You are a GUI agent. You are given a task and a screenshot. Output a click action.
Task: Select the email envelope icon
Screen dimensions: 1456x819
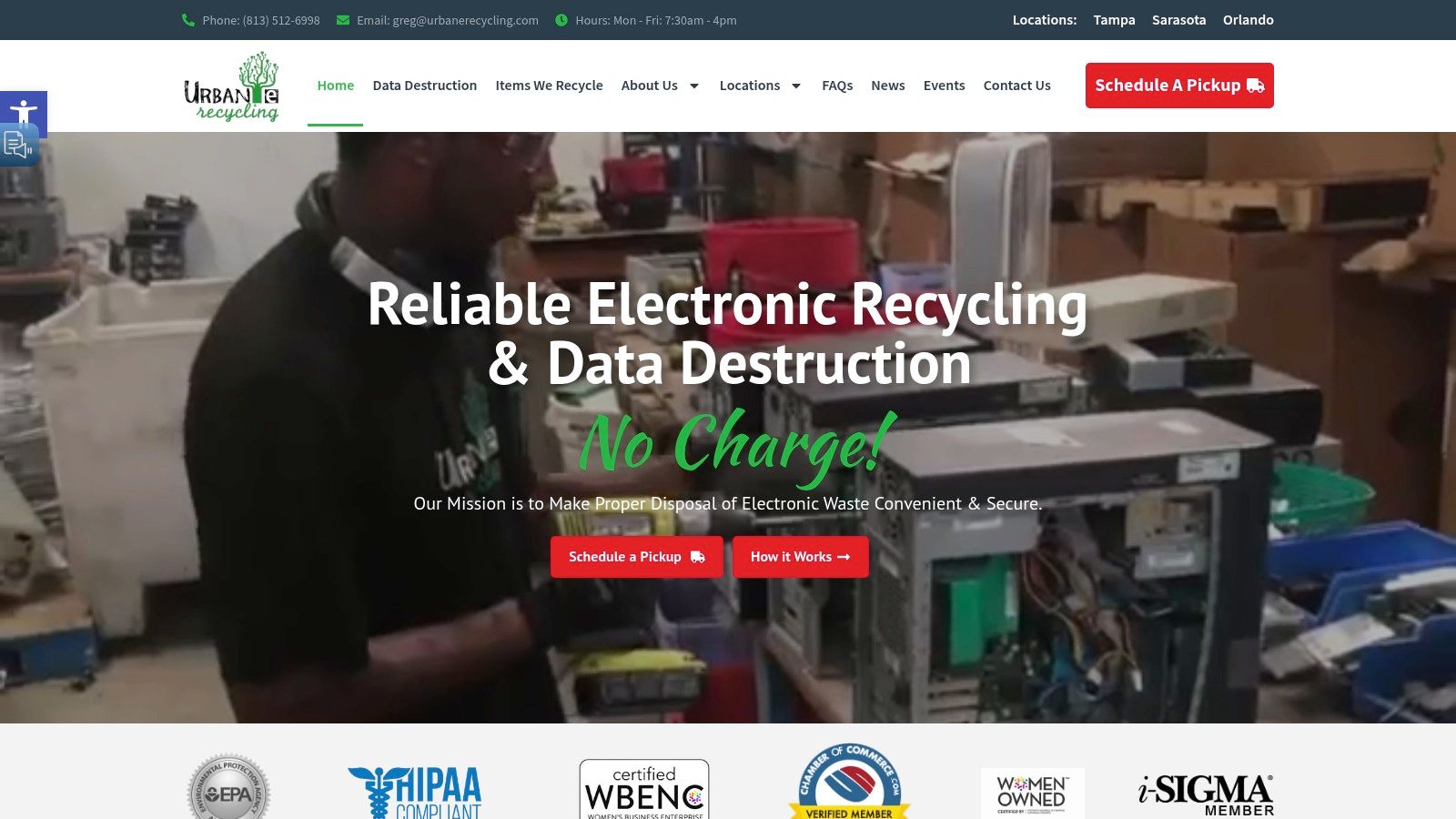(341, 19)
